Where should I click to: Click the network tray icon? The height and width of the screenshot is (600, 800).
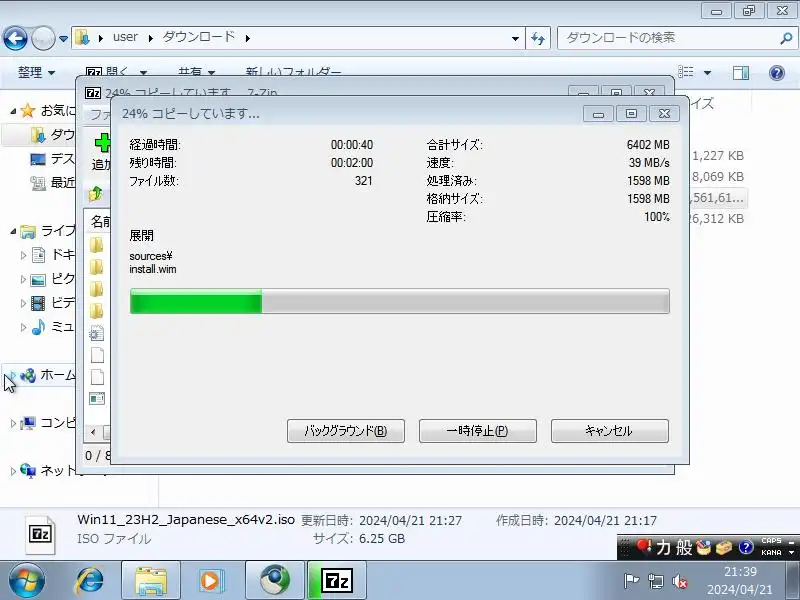click(x=655, y=581)
